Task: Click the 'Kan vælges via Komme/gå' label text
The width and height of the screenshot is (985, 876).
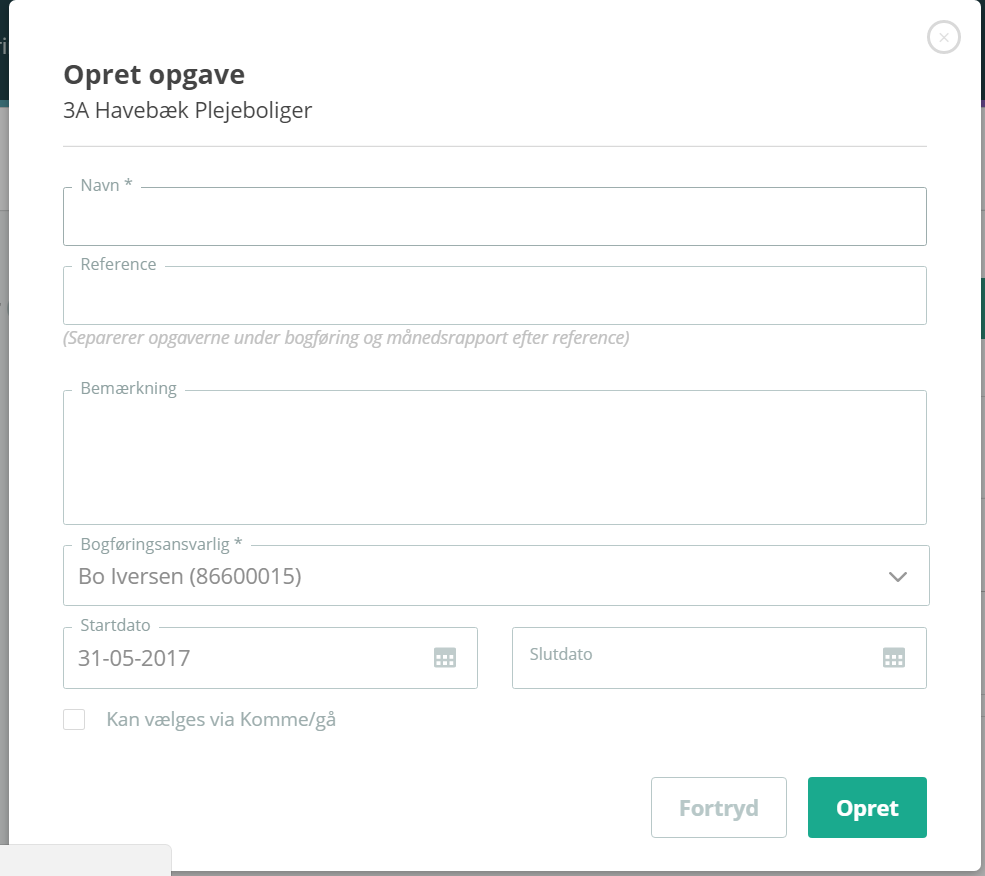Action: click(221, 720)
